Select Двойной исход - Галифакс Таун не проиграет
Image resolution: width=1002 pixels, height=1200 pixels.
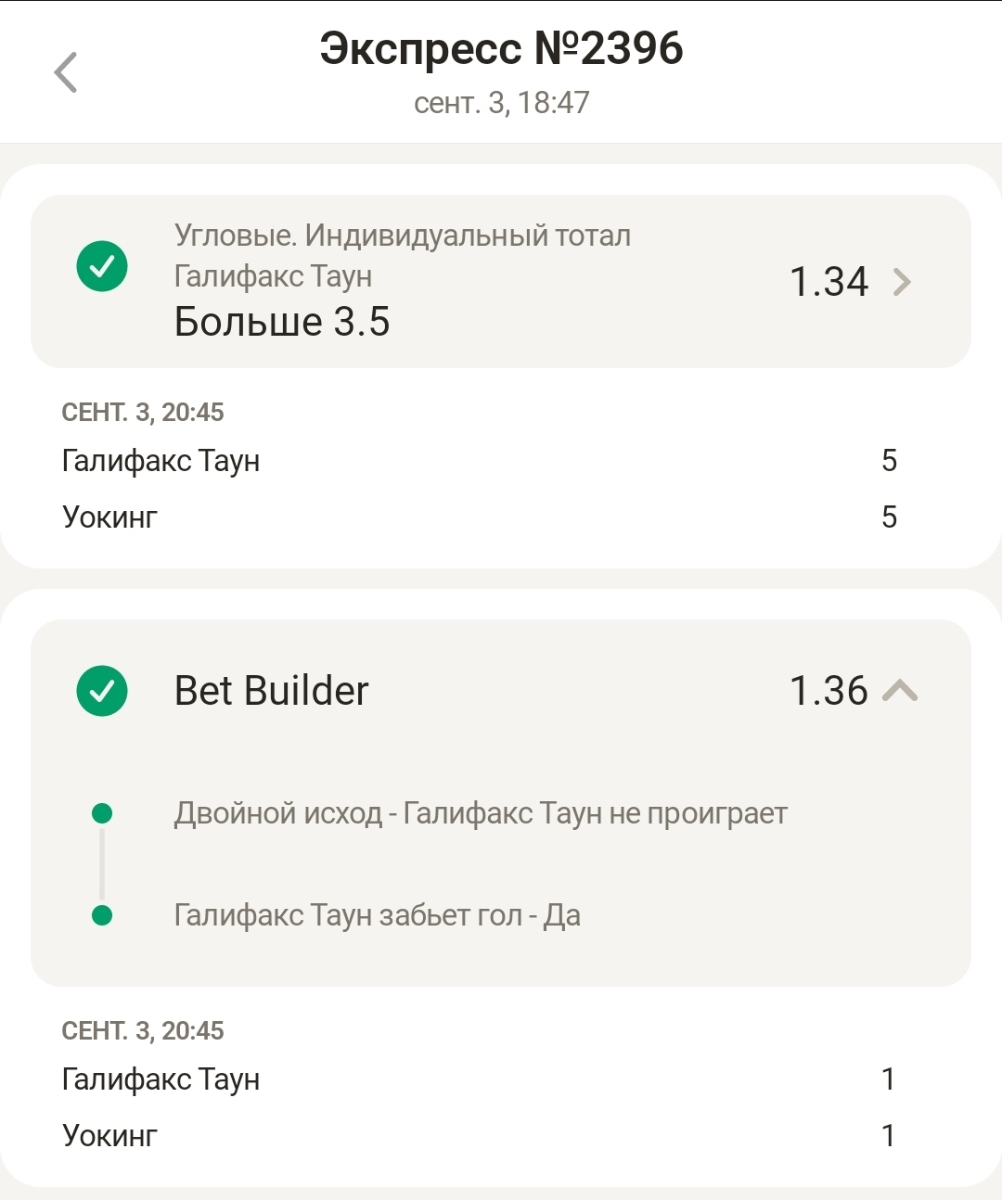pos(480,813)
